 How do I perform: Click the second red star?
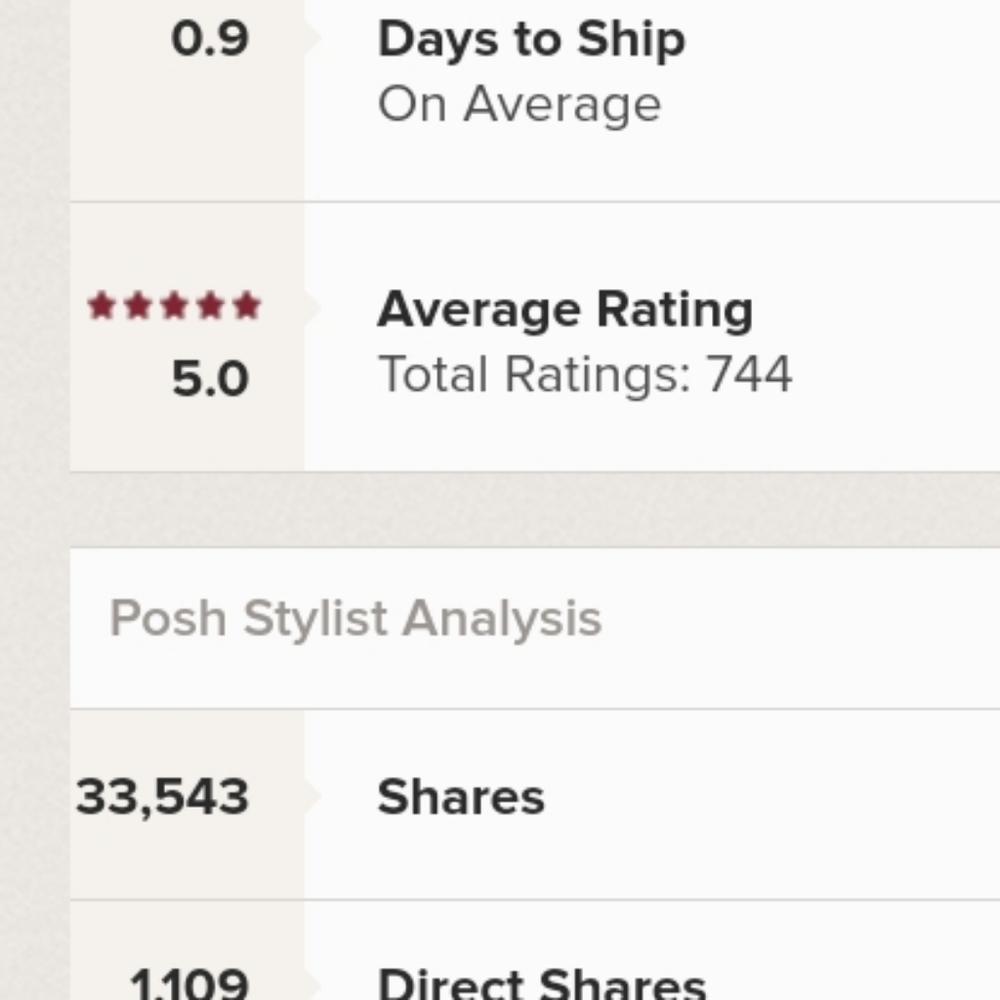138,305
